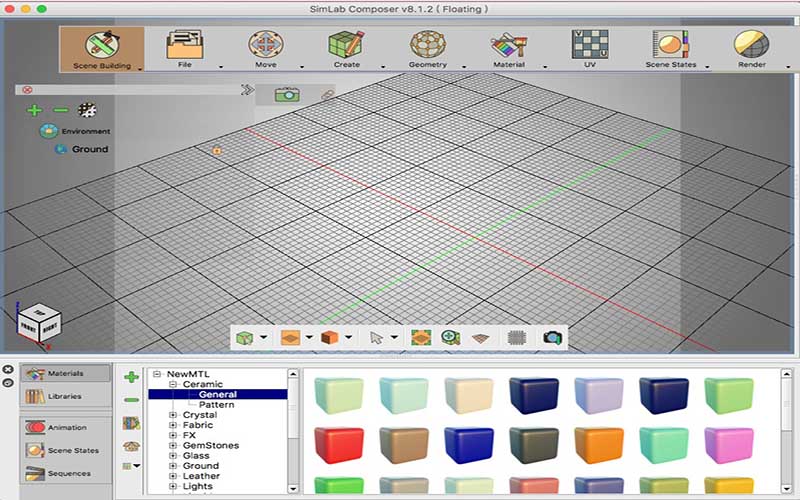This screenshot has height=500, width=800.
Task: Open the Geometry tools icon
Action: tap(428, 44)
